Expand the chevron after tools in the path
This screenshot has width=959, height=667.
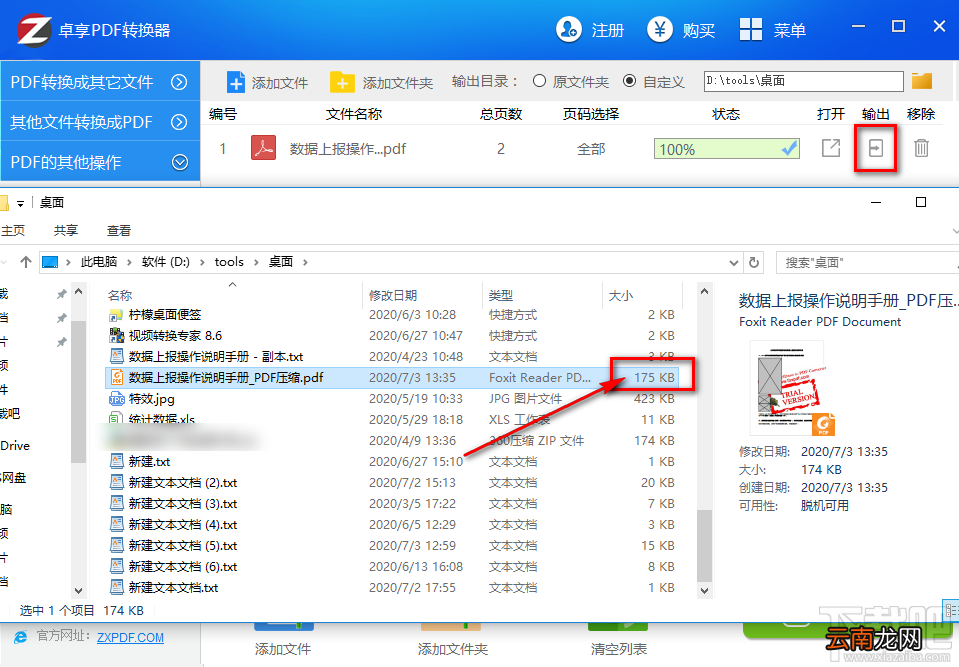256,262
